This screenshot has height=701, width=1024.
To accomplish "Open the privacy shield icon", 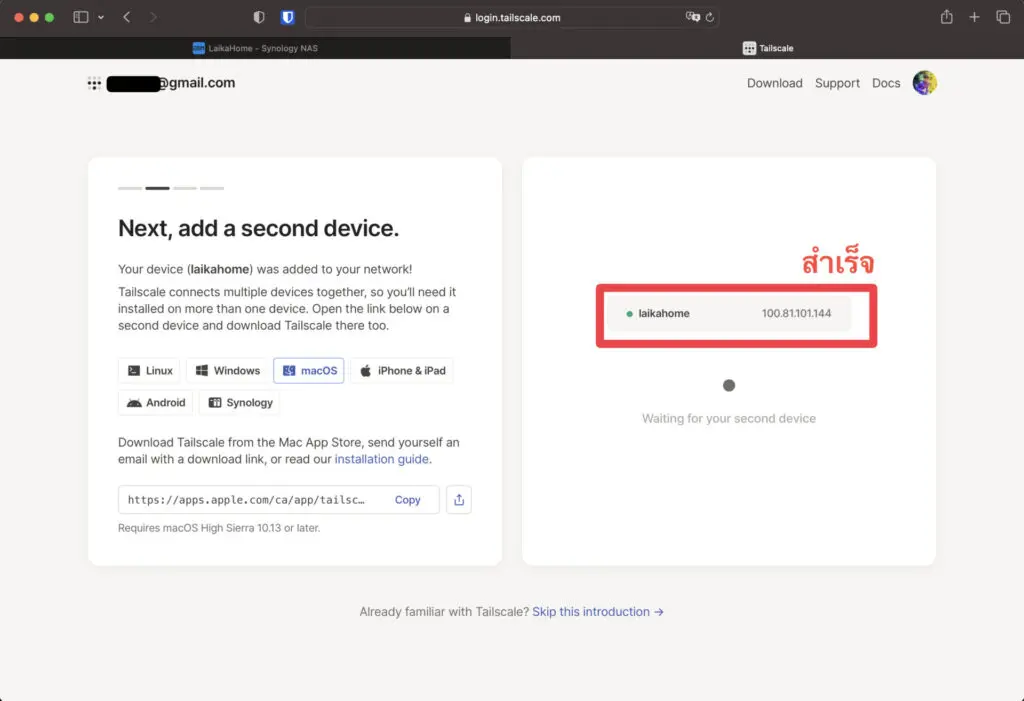I will (x=259, y=18).
